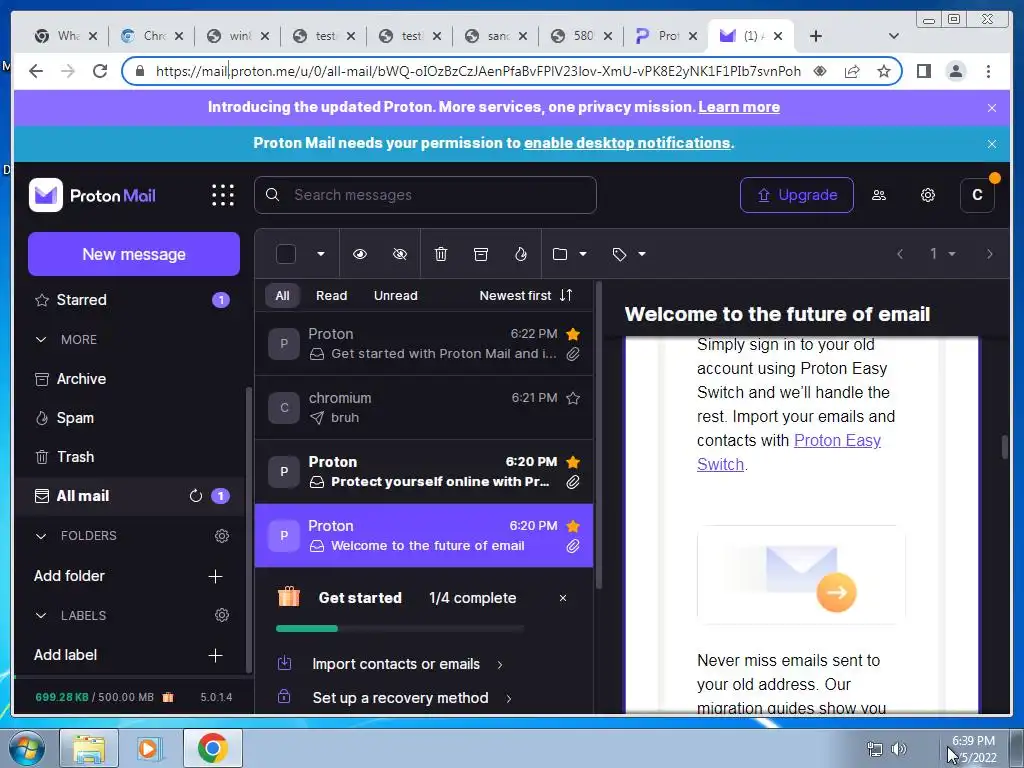1024x768 pixels.
Task: Expand Import contacts or emails step
Action: pyautogui.click(x=406, y=664)
